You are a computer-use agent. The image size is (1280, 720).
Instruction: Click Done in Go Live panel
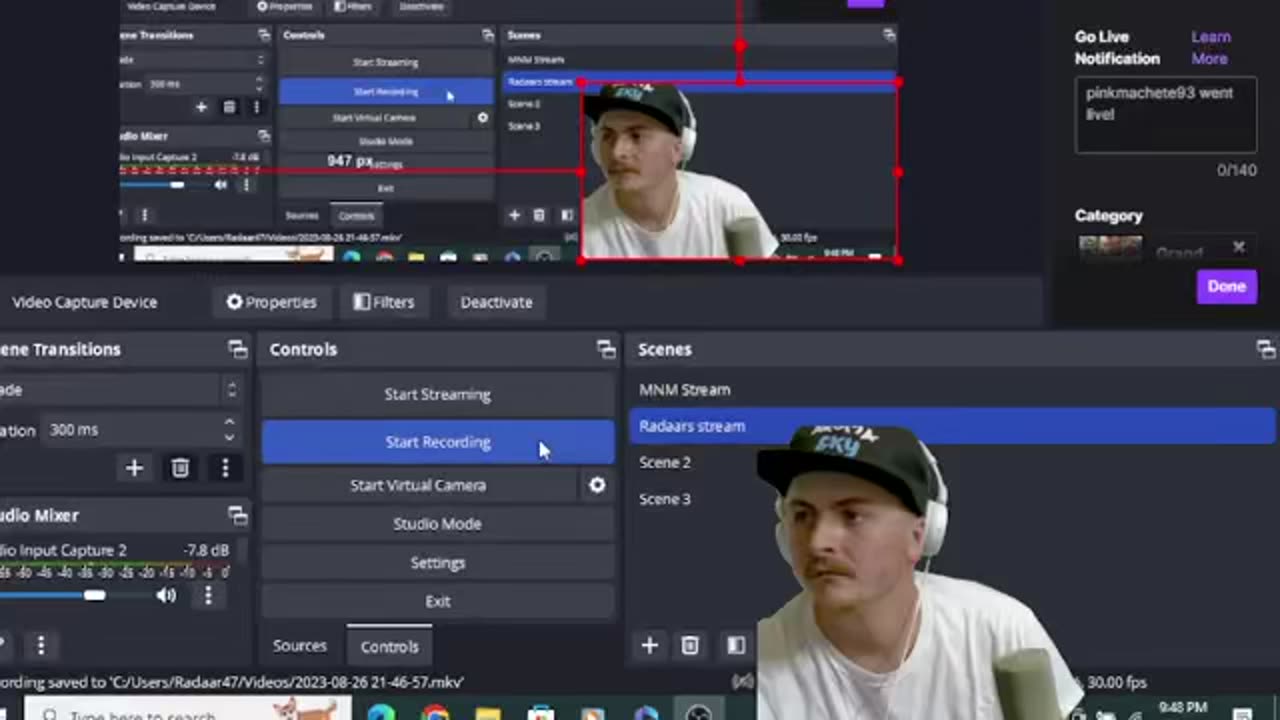(1226, 286)
